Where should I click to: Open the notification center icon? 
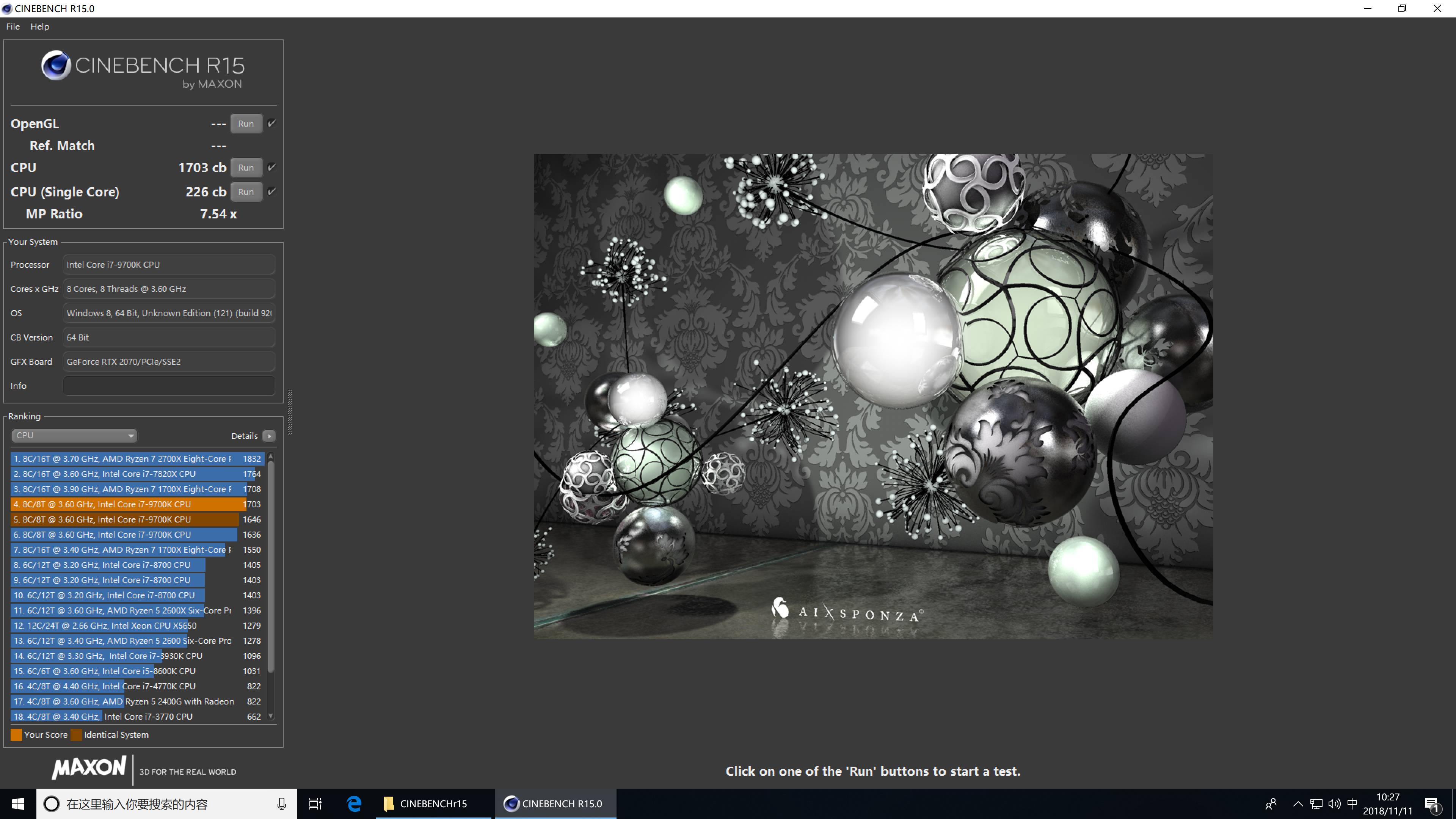click(x=1432, y=804)
